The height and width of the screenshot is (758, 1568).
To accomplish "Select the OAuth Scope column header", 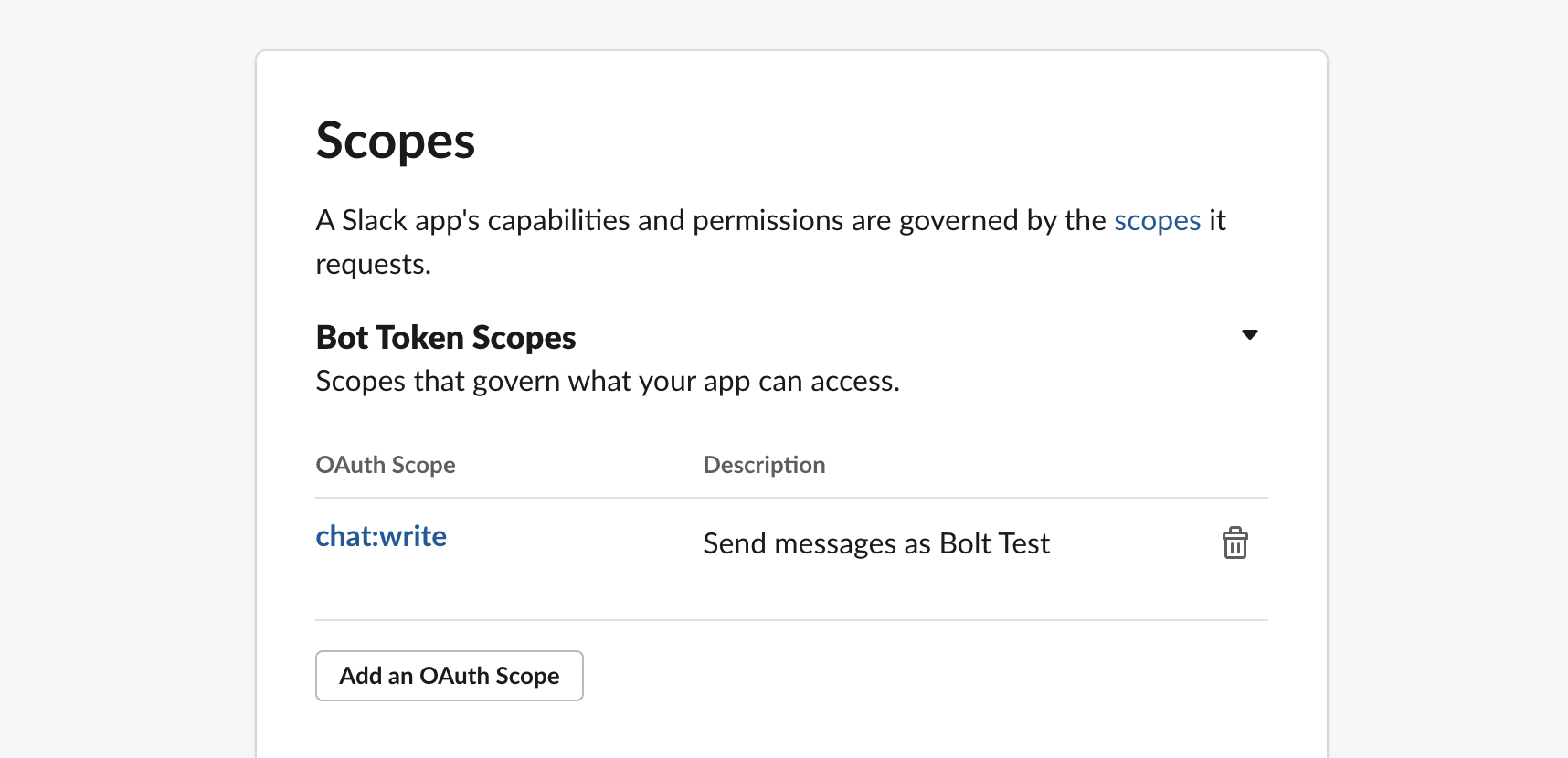I will coord(385,465).
